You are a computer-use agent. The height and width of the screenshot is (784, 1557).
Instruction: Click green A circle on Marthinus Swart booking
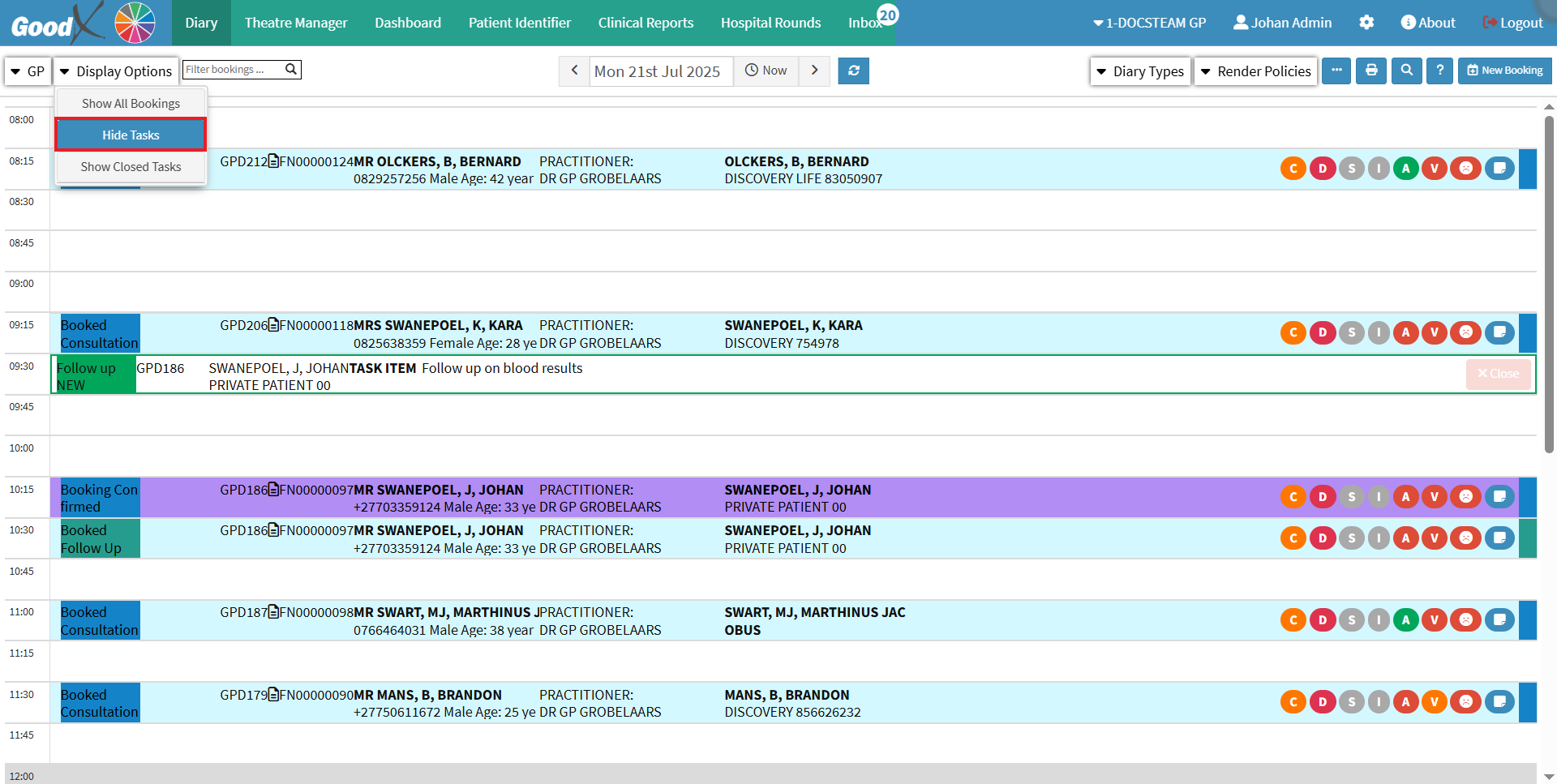(1405, 620)
